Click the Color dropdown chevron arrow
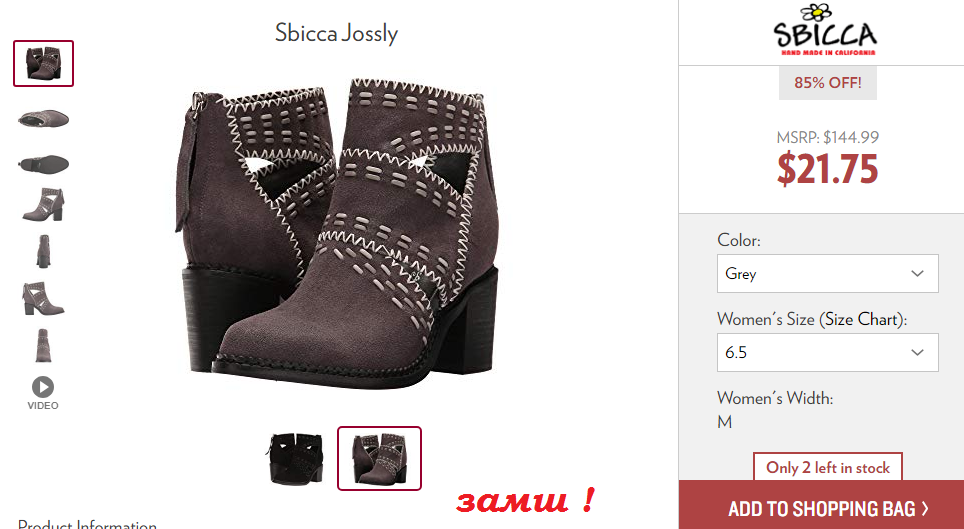 point(917,273)
